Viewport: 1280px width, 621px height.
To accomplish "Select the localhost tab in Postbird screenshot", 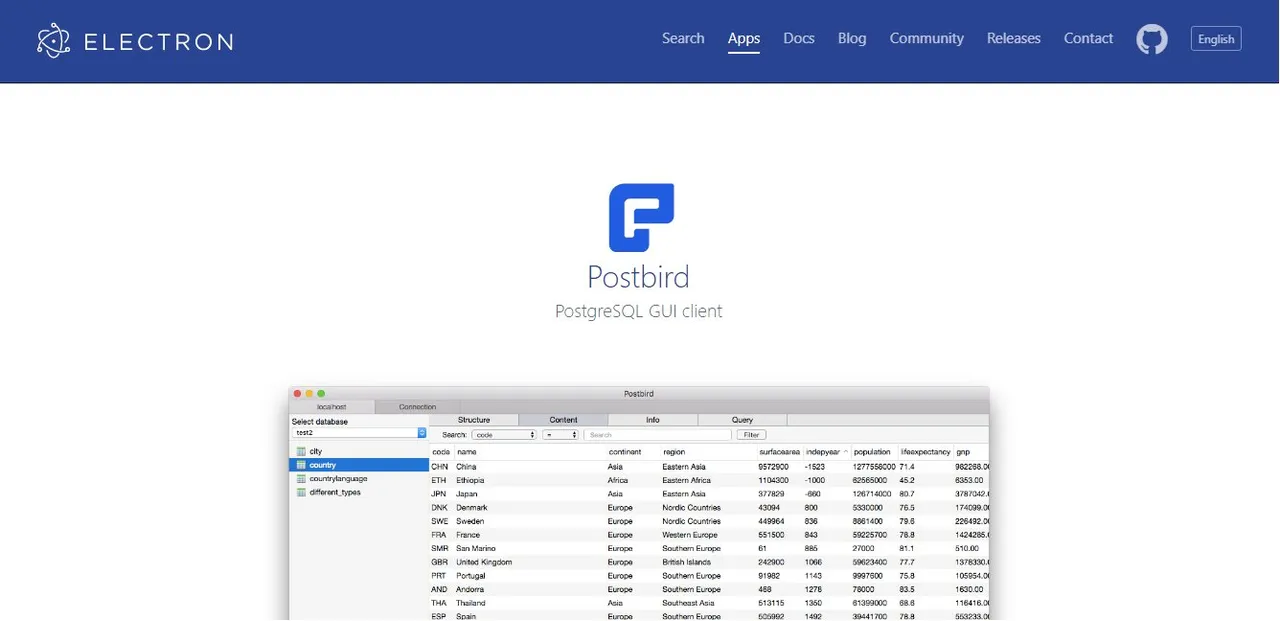I will tap(332, 407).
